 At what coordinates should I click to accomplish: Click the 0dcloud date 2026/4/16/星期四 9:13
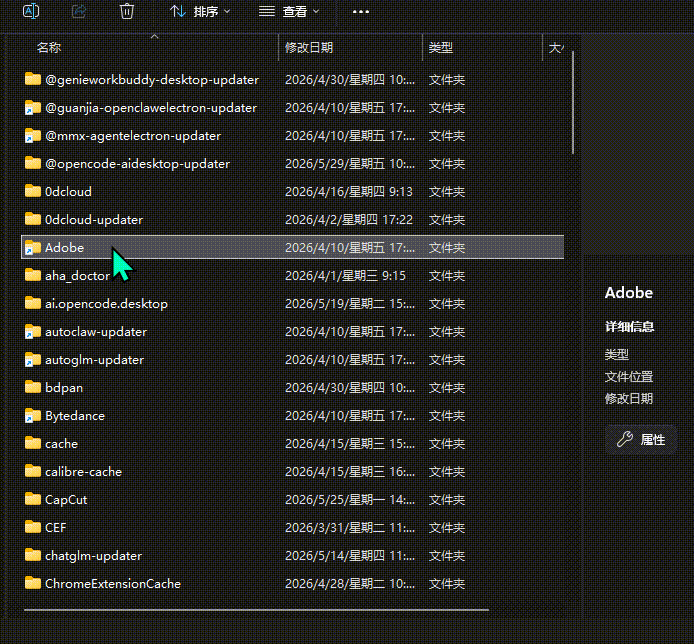[x=349, y=192]
